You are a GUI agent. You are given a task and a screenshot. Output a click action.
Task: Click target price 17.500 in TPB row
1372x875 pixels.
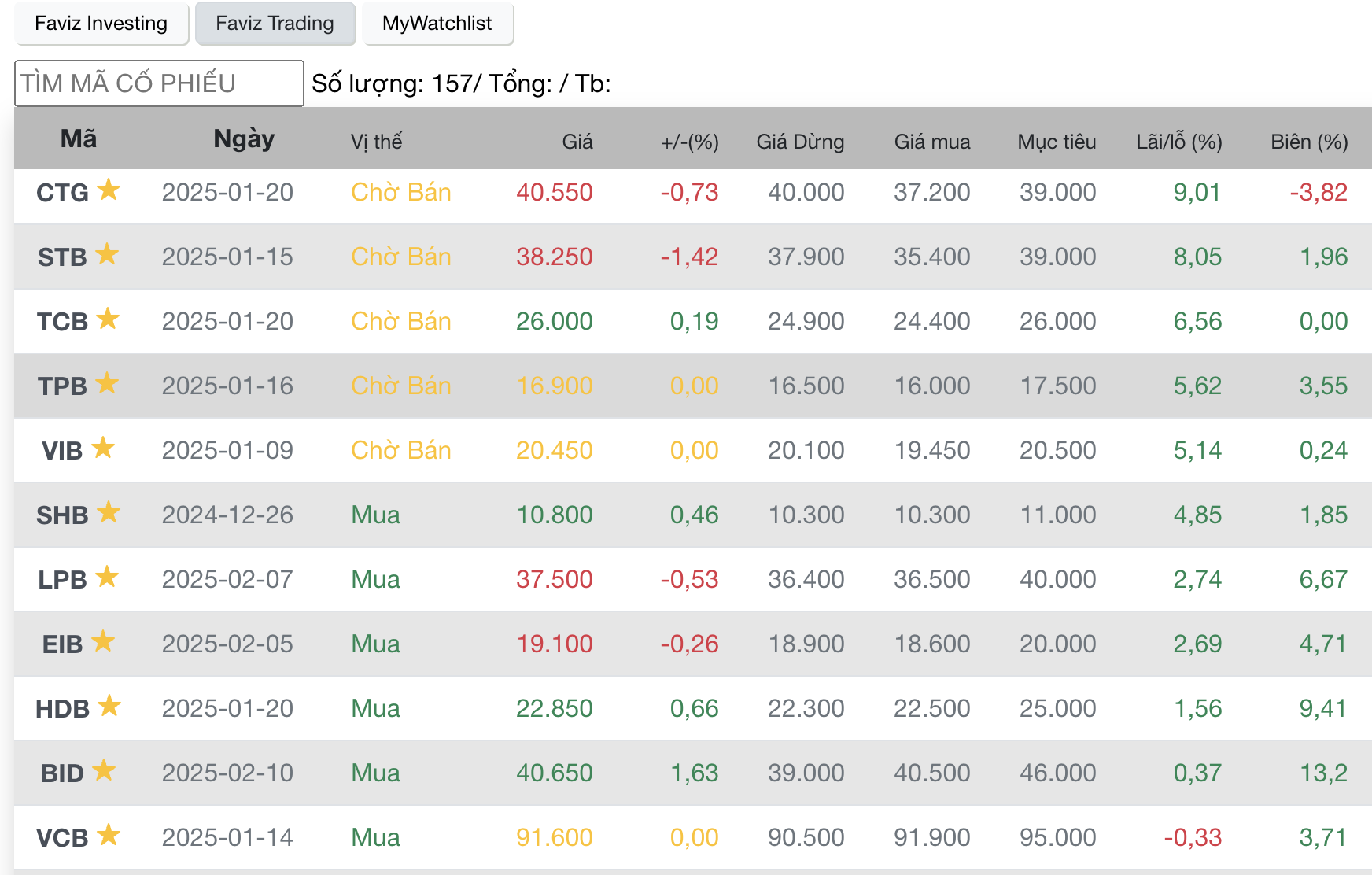pyautogui.click(x=1058, y=386)
